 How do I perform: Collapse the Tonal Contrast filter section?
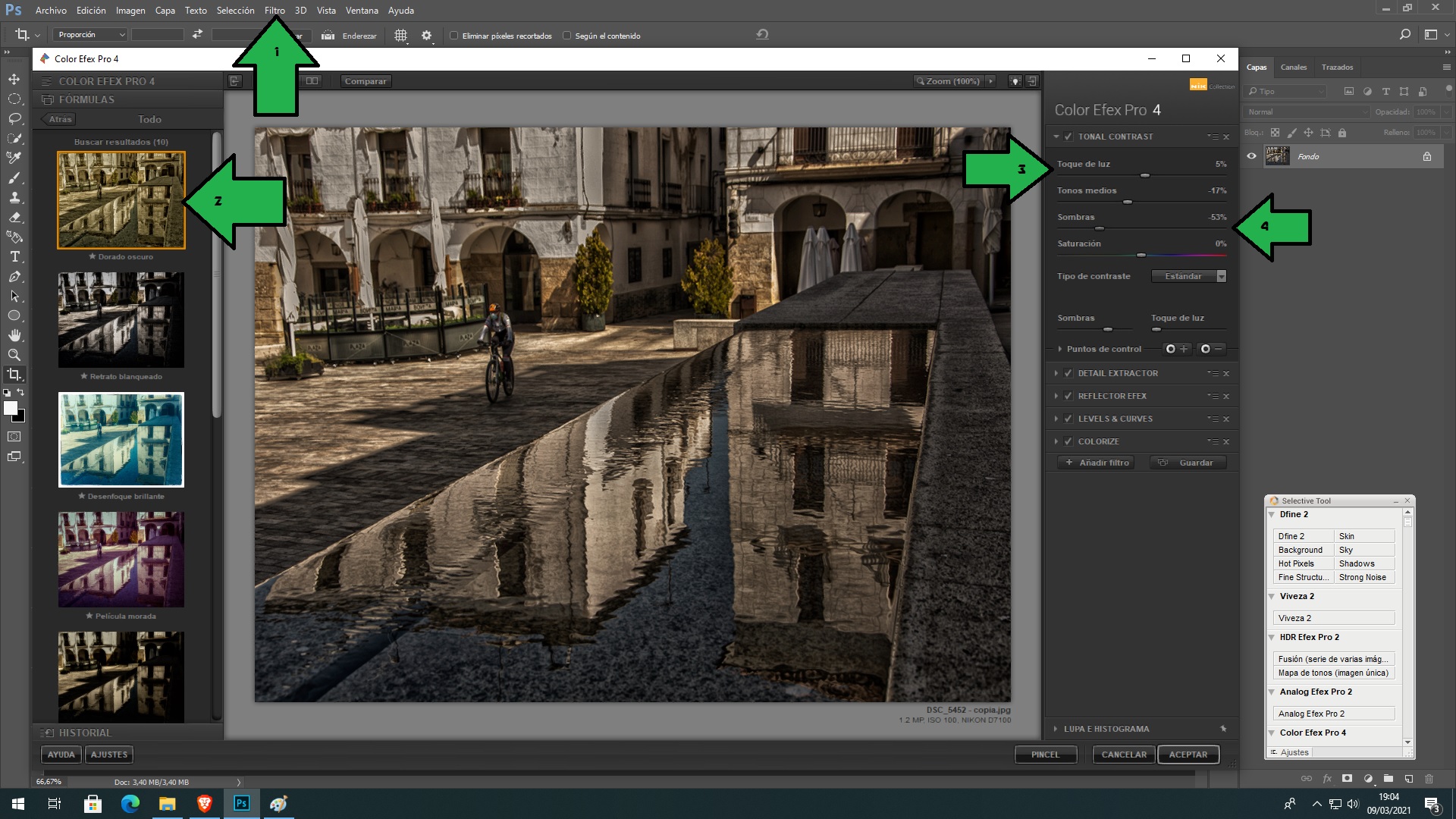pyautogui.click(x=1056, y=136)
